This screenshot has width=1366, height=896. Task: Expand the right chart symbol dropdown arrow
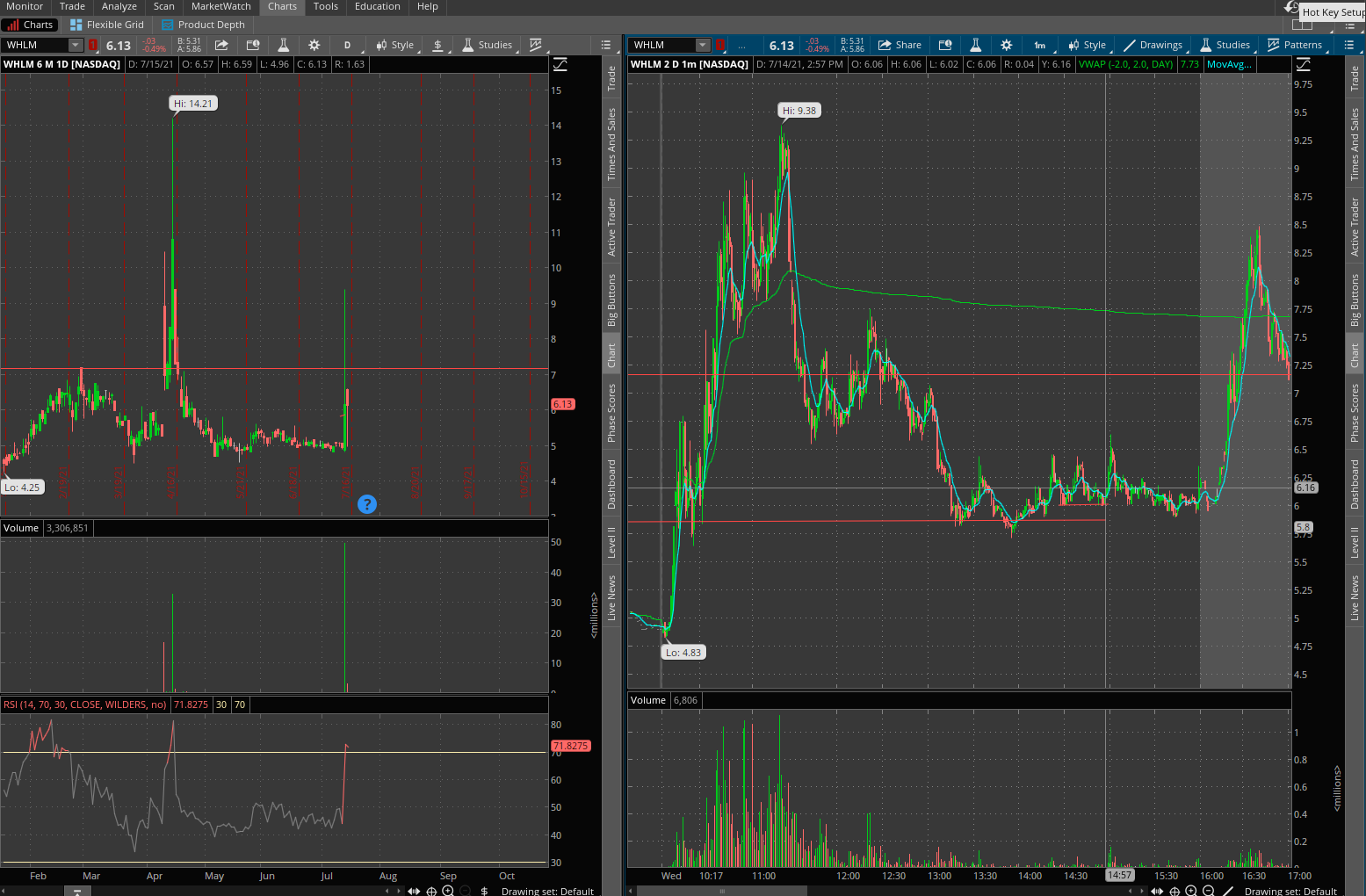[x=703, y=45]
